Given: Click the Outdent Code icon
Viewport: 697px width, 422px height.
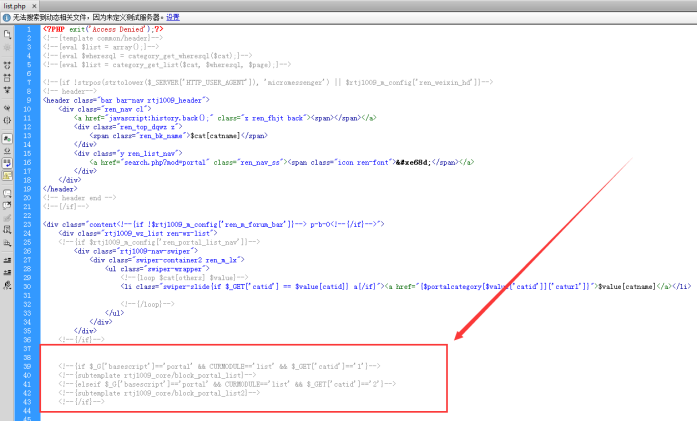Looking at the screenshot, I should [7, 273].
